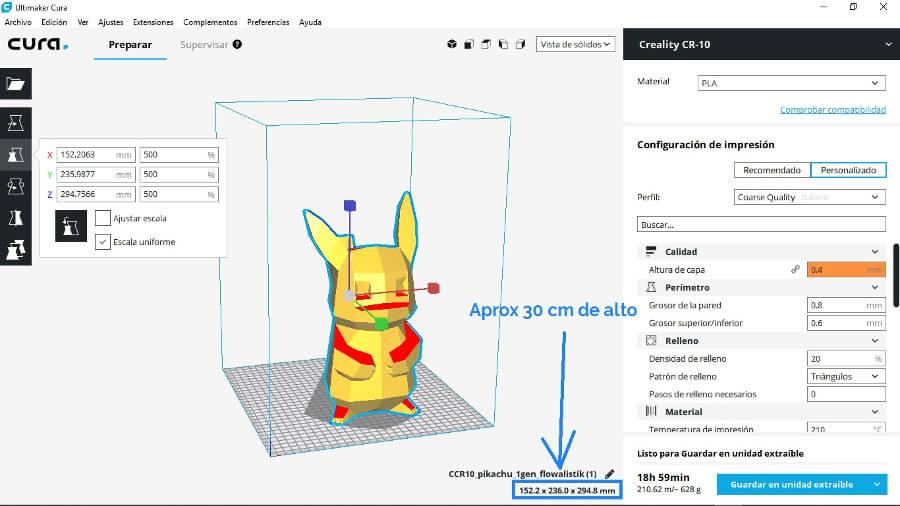
Task: Open the Vista de sólidos view dropdown
Action: pyautogui.click(x=575, y=44)
